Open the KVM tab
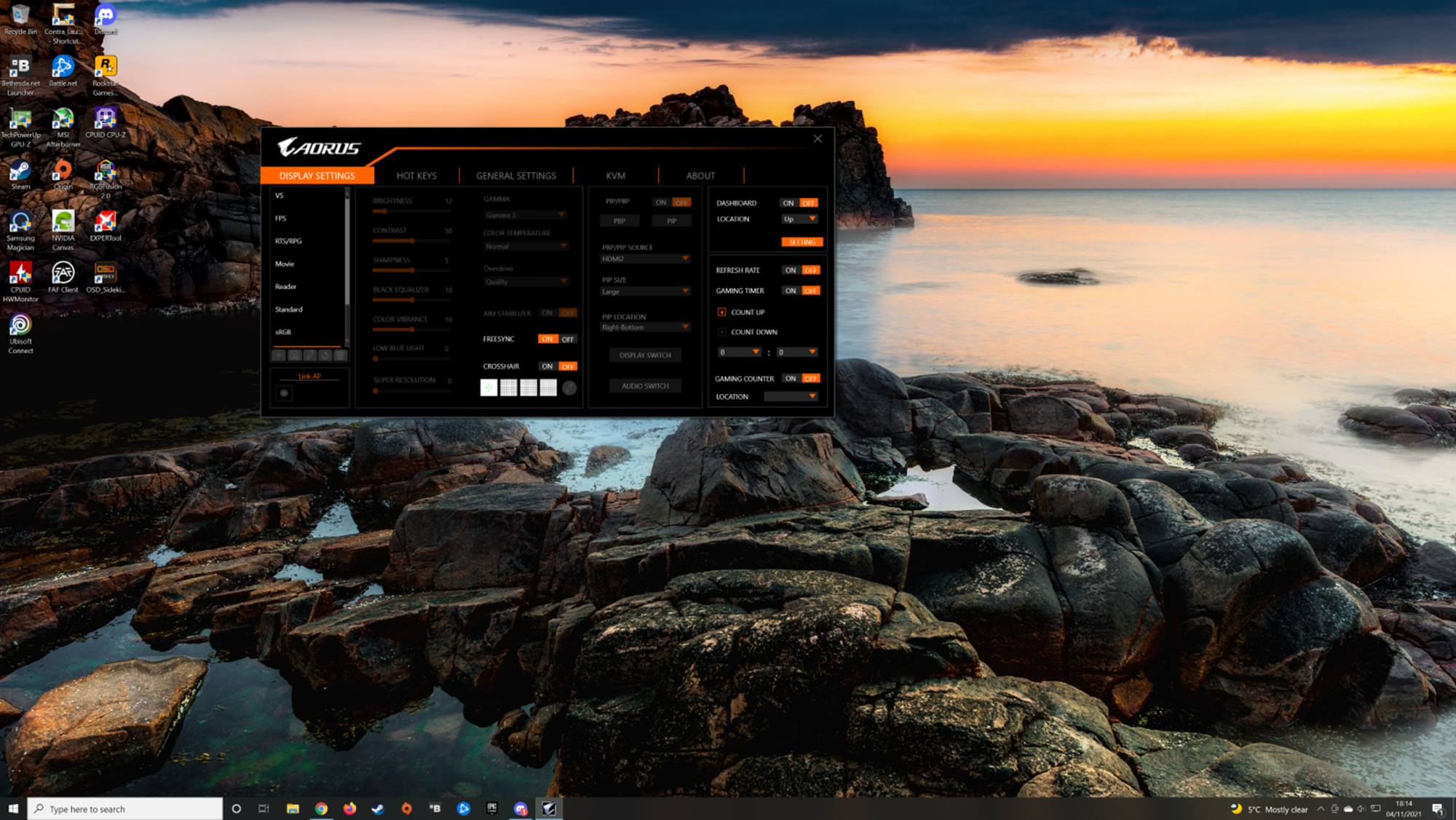Screen dimensions: 1456x820 click(615, 176)
